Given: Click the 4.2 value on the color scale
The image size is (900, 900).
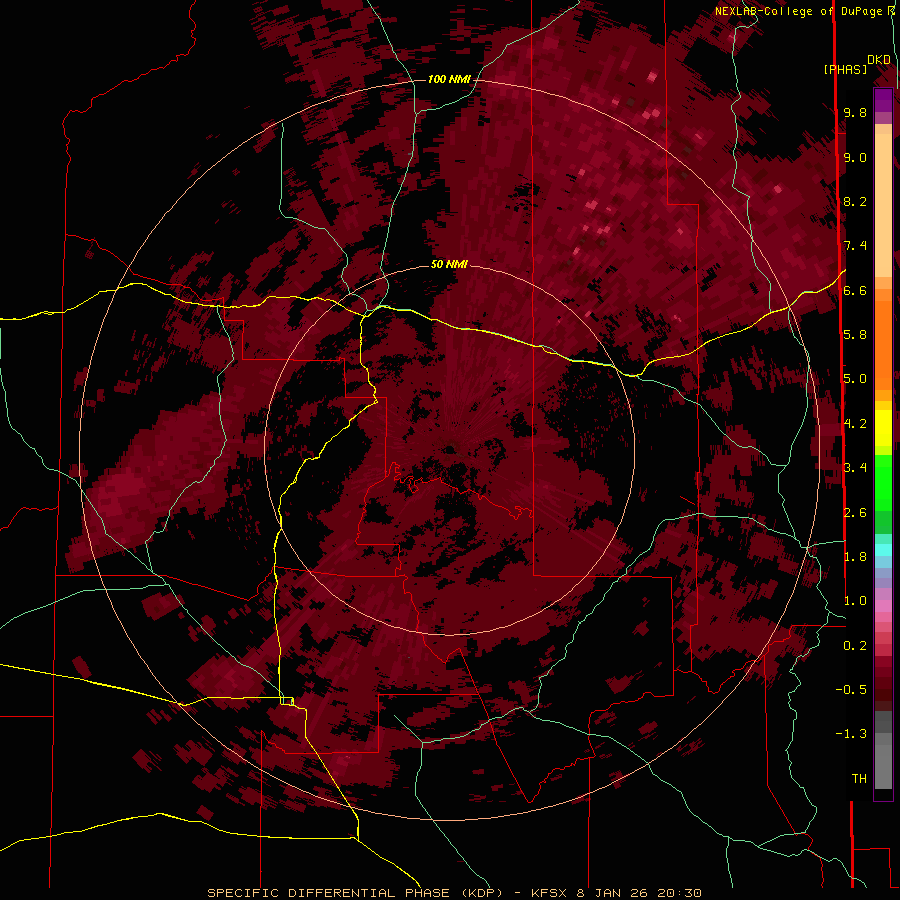Looking at the screenshot, I should (855, 424).
